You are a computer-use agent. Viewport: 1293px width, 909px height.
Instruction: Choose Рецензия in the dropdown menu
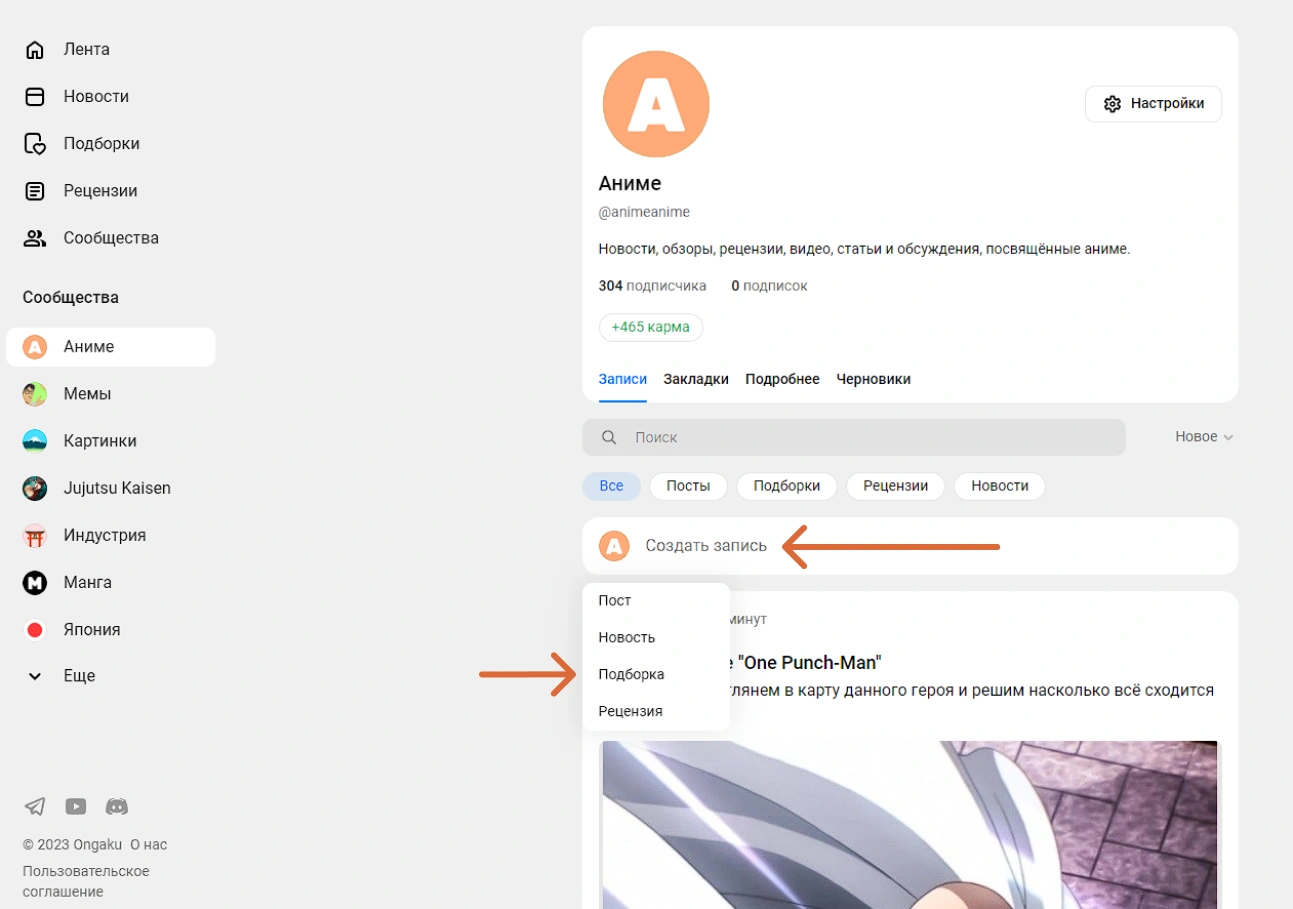coord(630,711)
